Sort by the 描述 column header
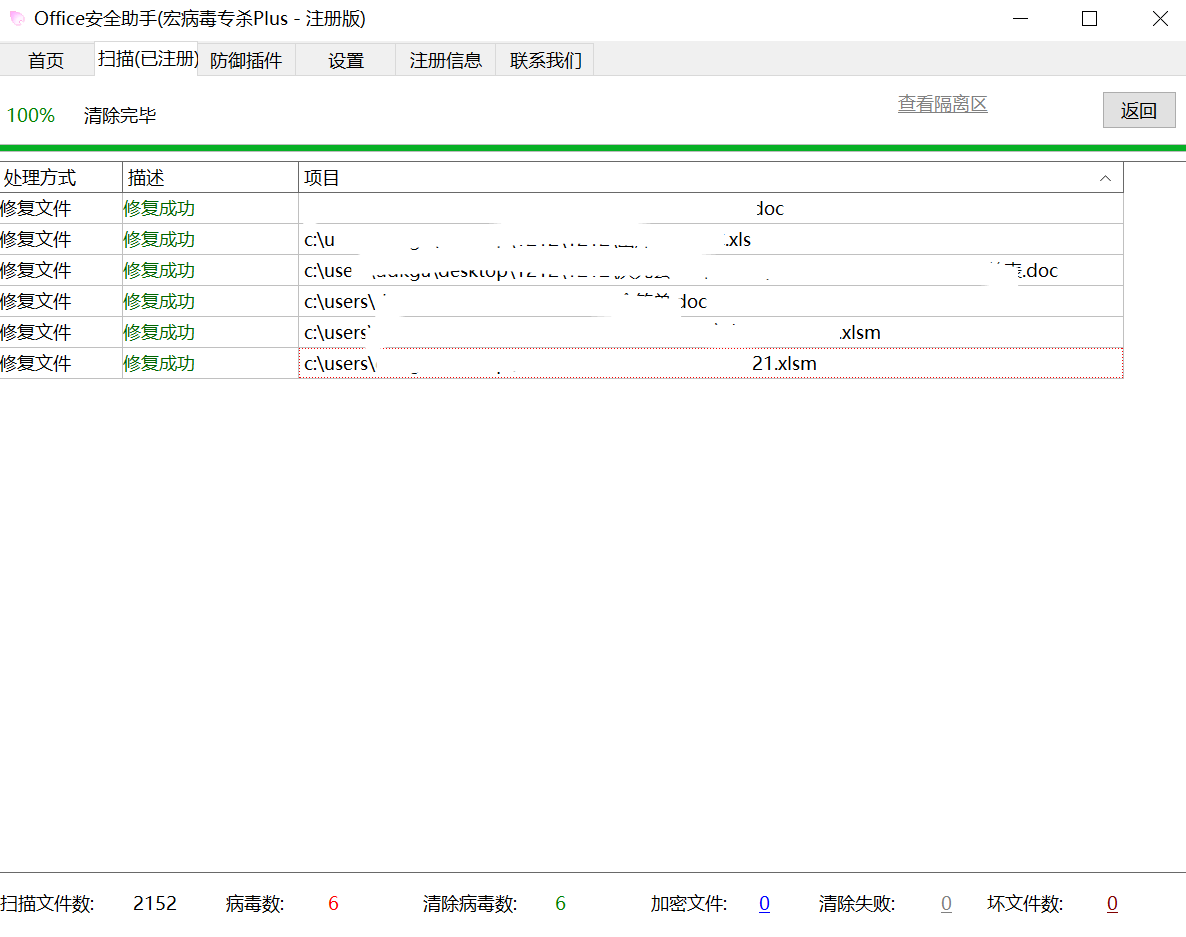This screenshot has height=937, width=1186. pos(210,178)
